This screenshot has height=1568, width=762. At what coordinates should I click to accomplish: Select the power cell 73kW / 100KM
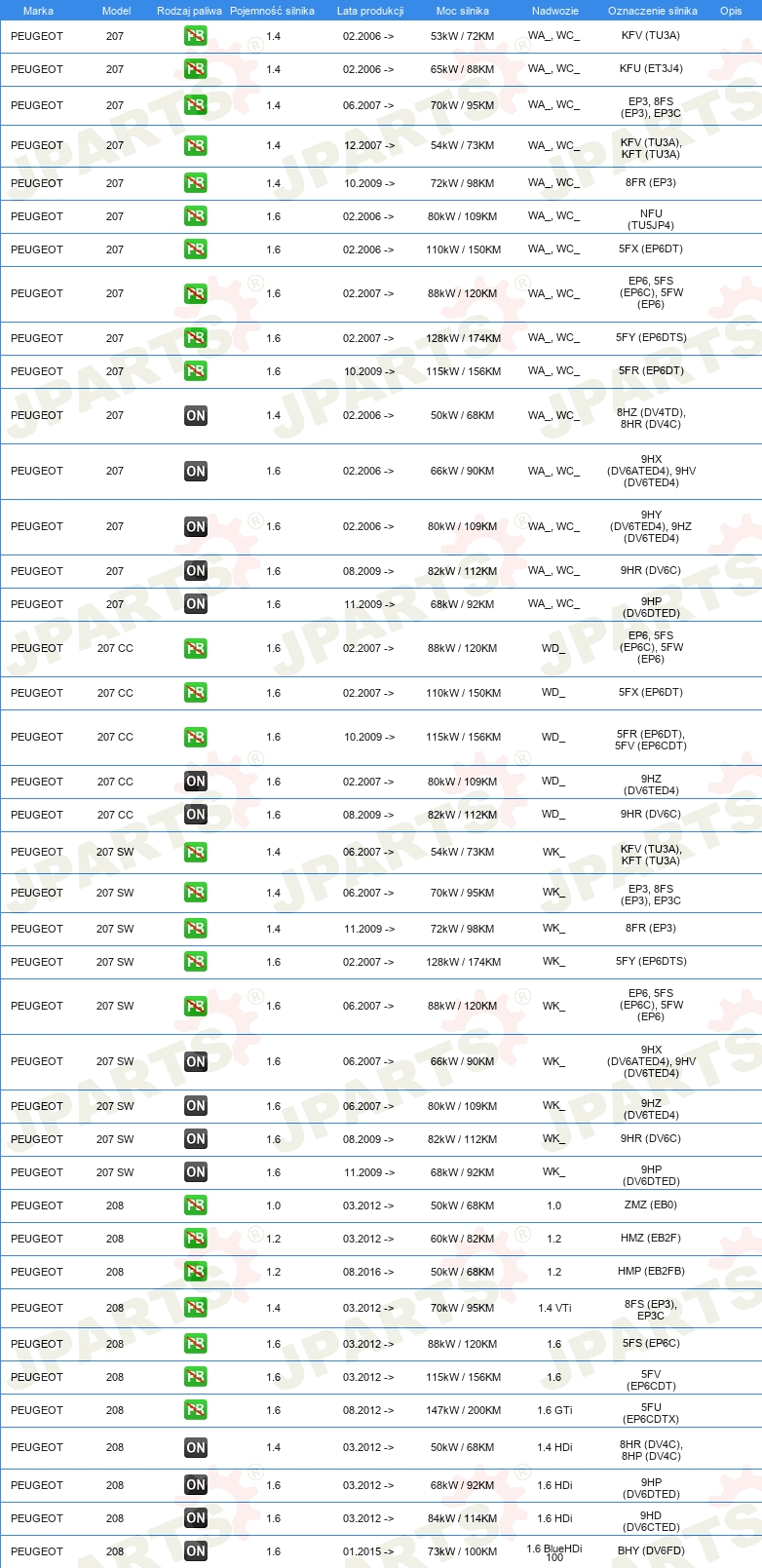click(x=463, y=1551)
